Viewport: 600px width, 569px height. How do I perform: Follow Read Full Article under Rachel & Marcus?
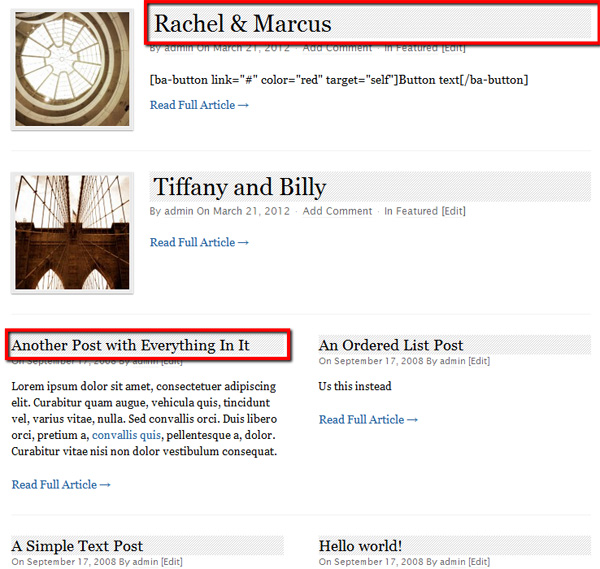point(199,105)
